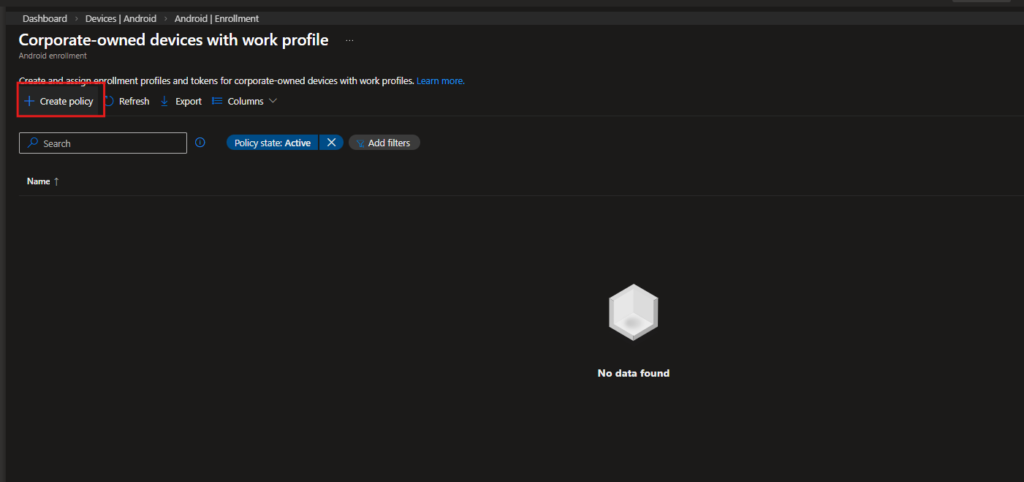Open the Learn more link
Screen dimensions: 1024x482
[x=440, y=80]
